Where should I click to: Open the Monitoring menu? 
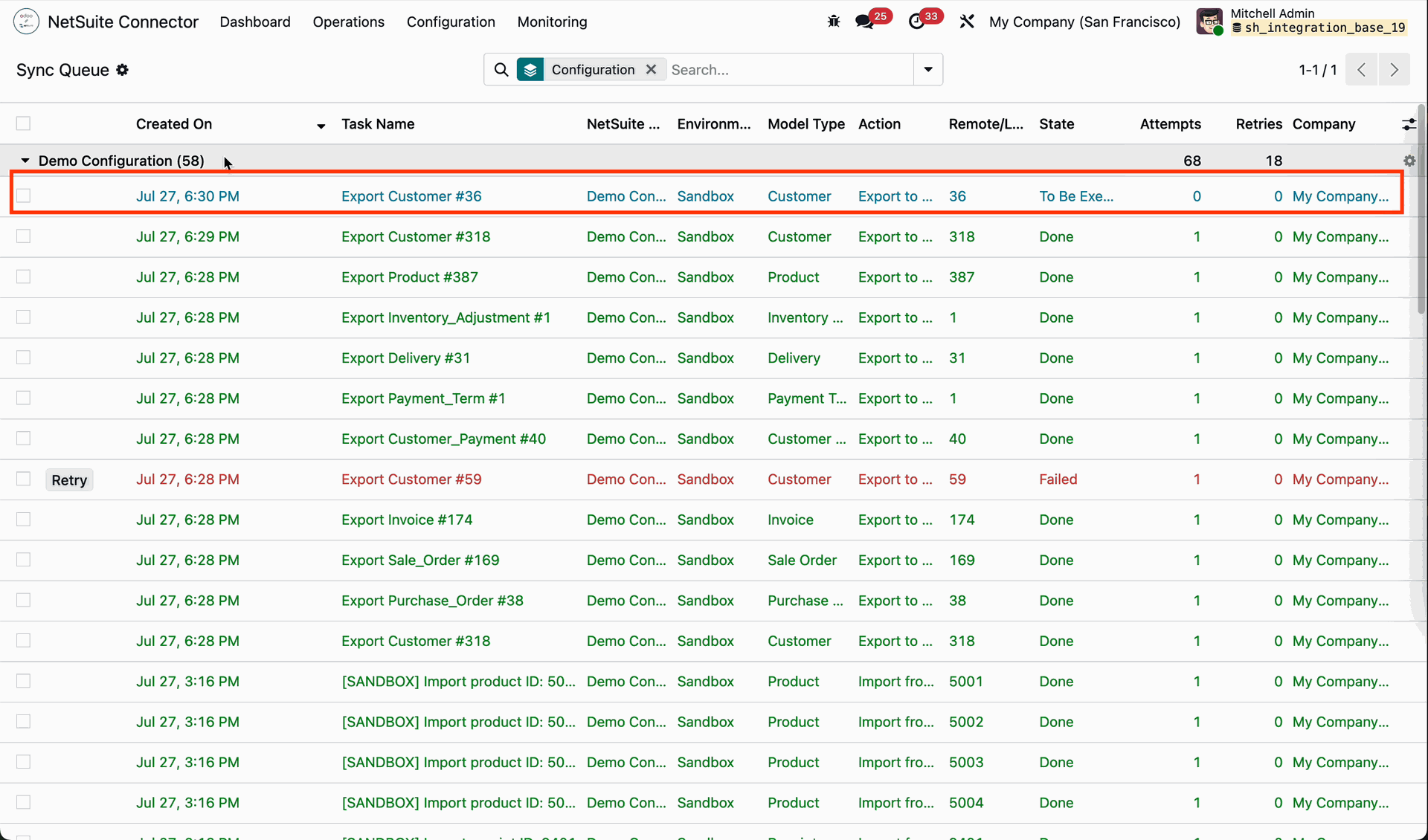[x=552, y=22]
